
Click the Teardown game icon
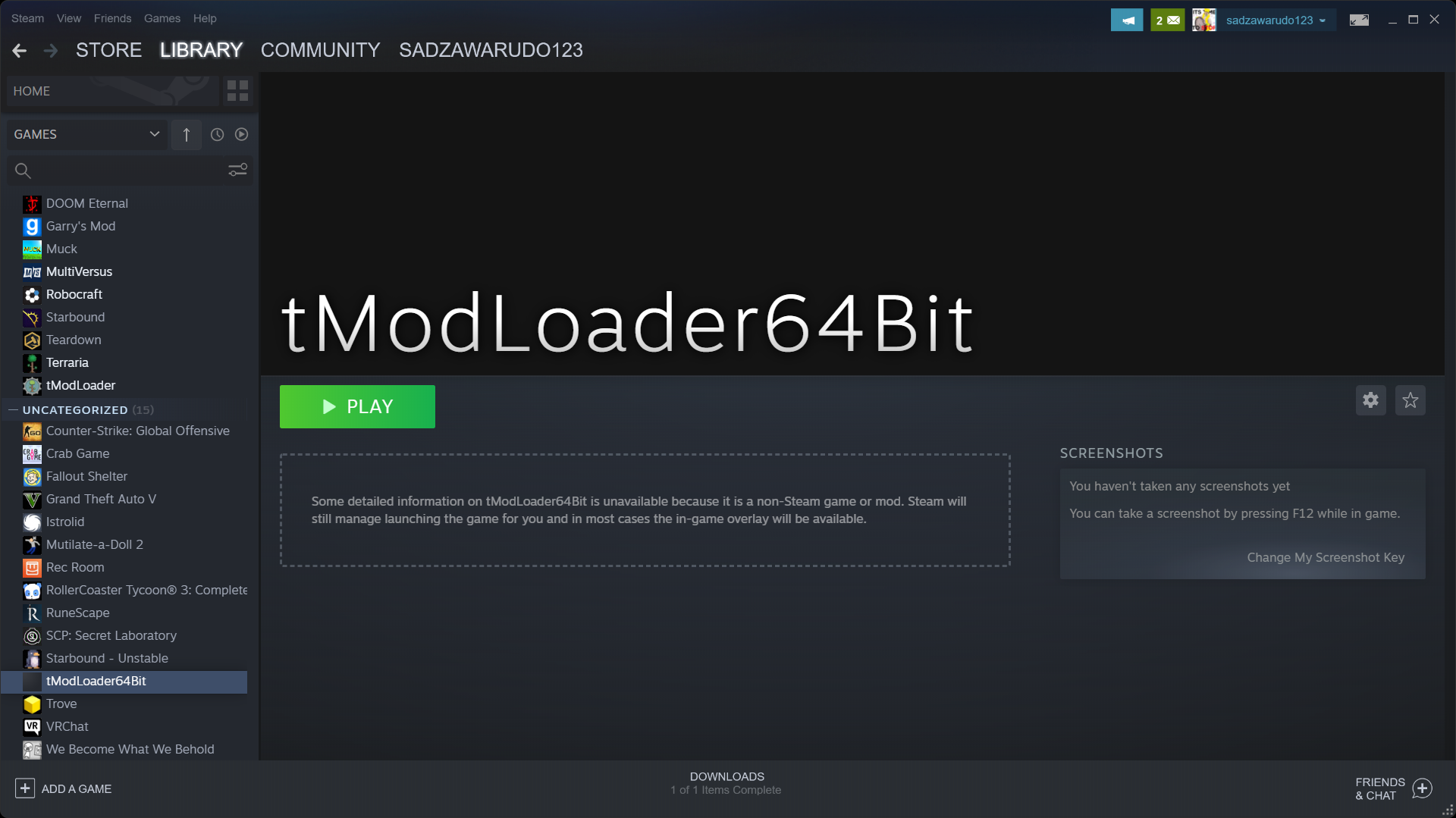(x=32, y=340)
